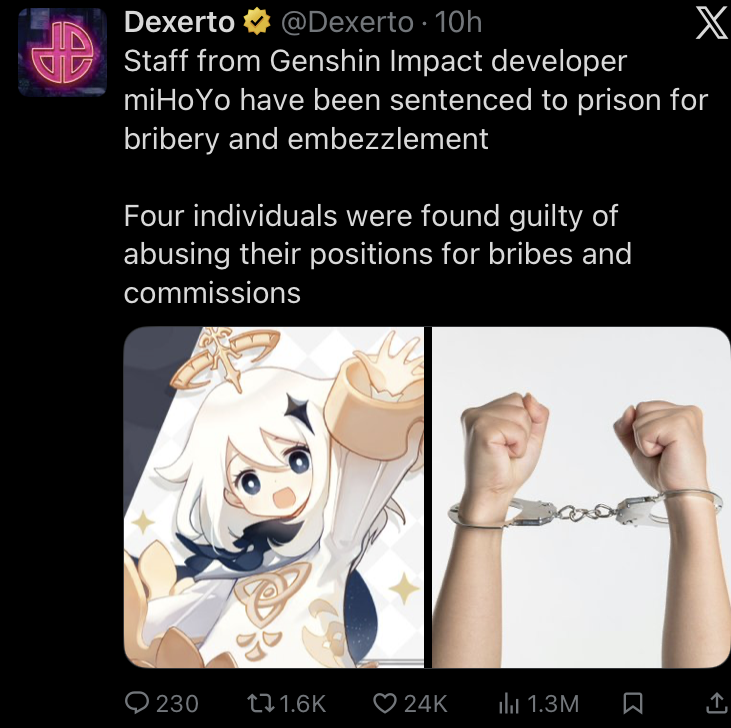
Task: Click the 'Four individuals were found guilty' paragraph
Action: (x=378, y=254)
